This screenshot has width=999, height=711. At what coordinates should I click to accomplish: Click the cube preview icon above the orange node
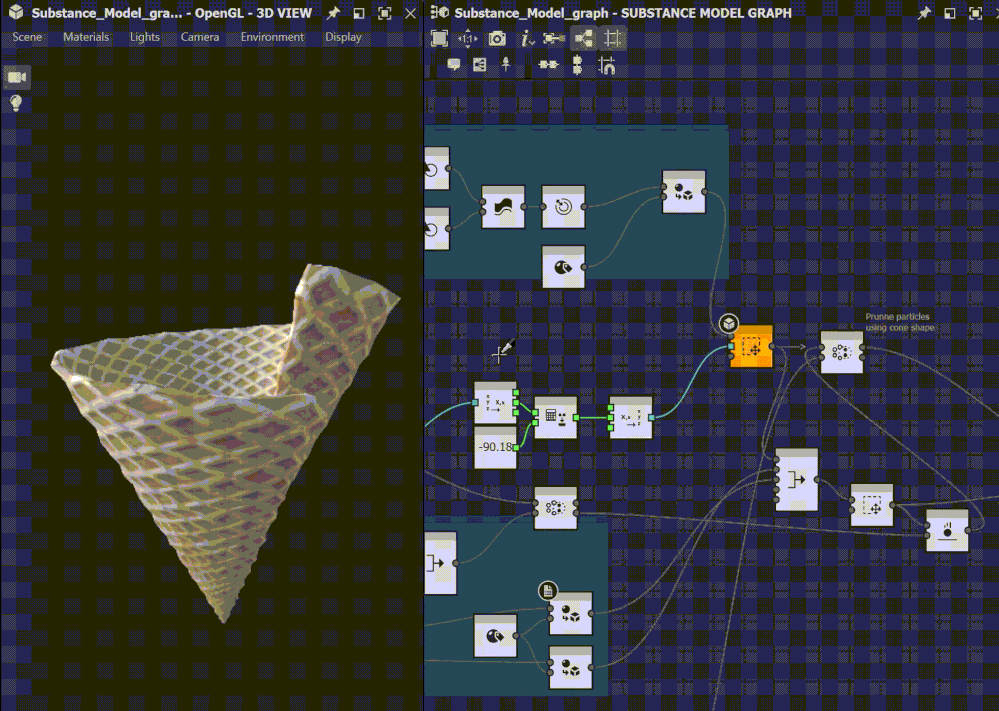[x=729, y=323]
